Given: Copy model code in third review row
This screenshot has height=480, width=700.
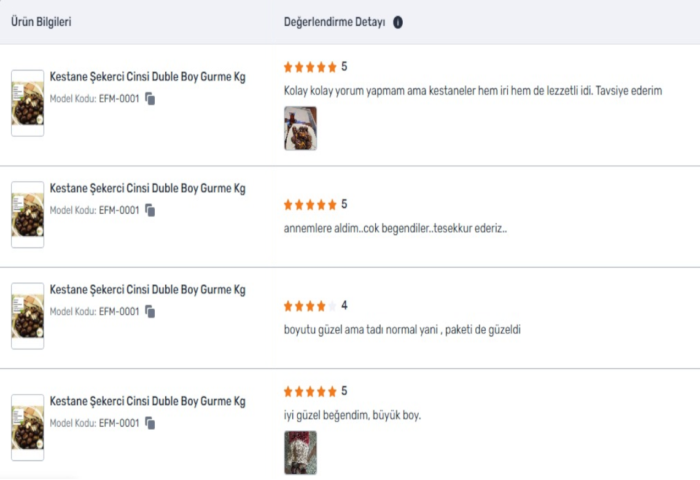Looking at the screenshot, I should pyautogui.click(x=150, y=312).
